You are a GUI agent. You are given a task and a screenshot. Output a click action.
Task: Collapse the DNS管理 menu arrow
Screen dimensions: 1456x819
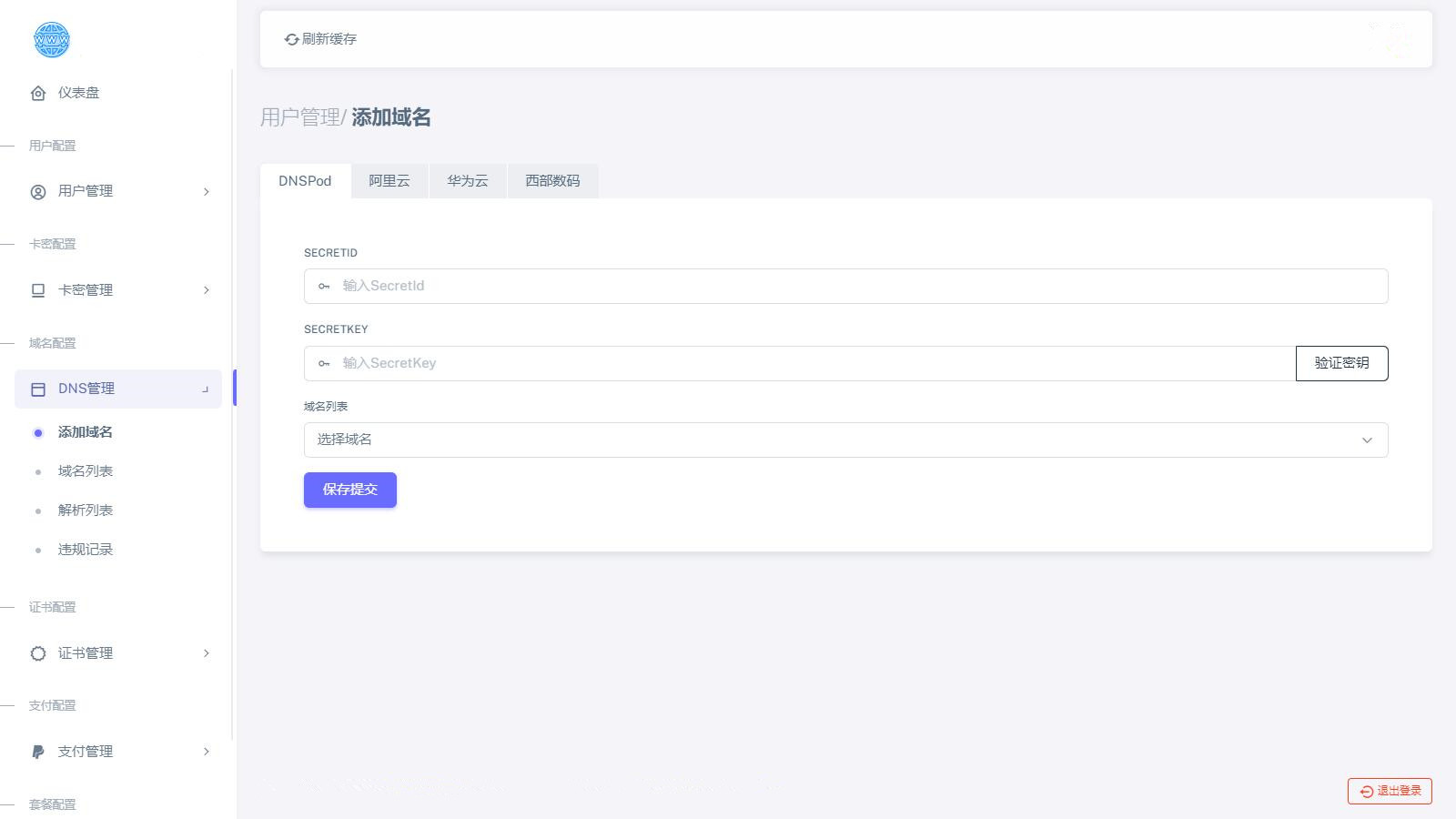point(206,389)
